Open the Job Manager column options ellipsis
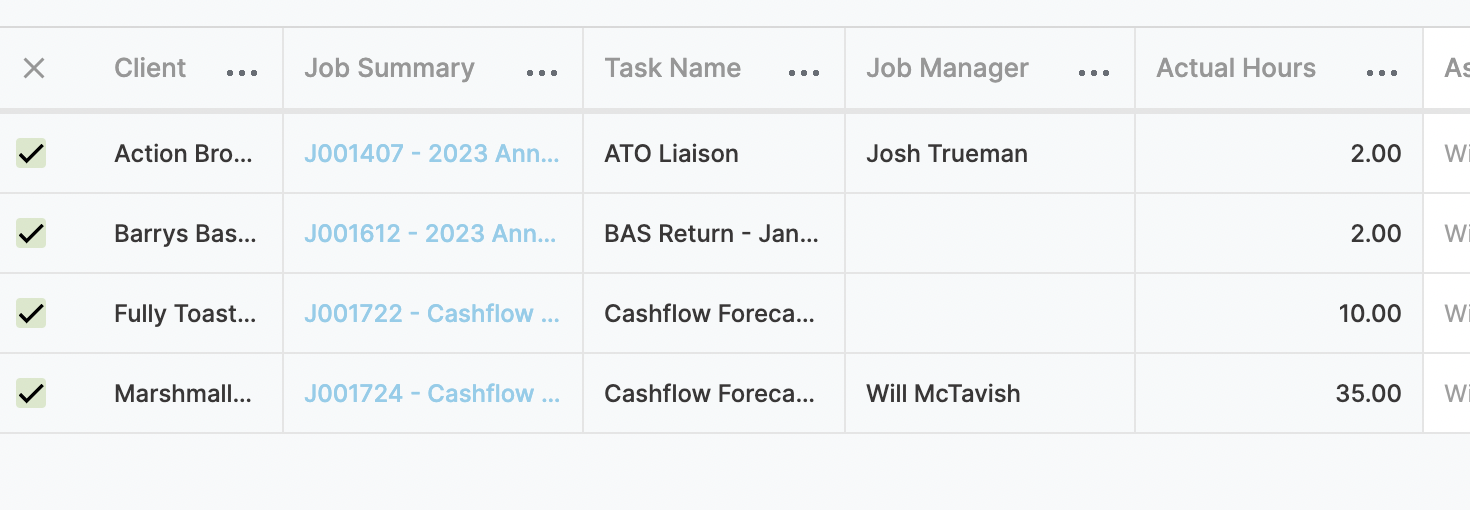The image size is (1470, 510). (1094, 73)
